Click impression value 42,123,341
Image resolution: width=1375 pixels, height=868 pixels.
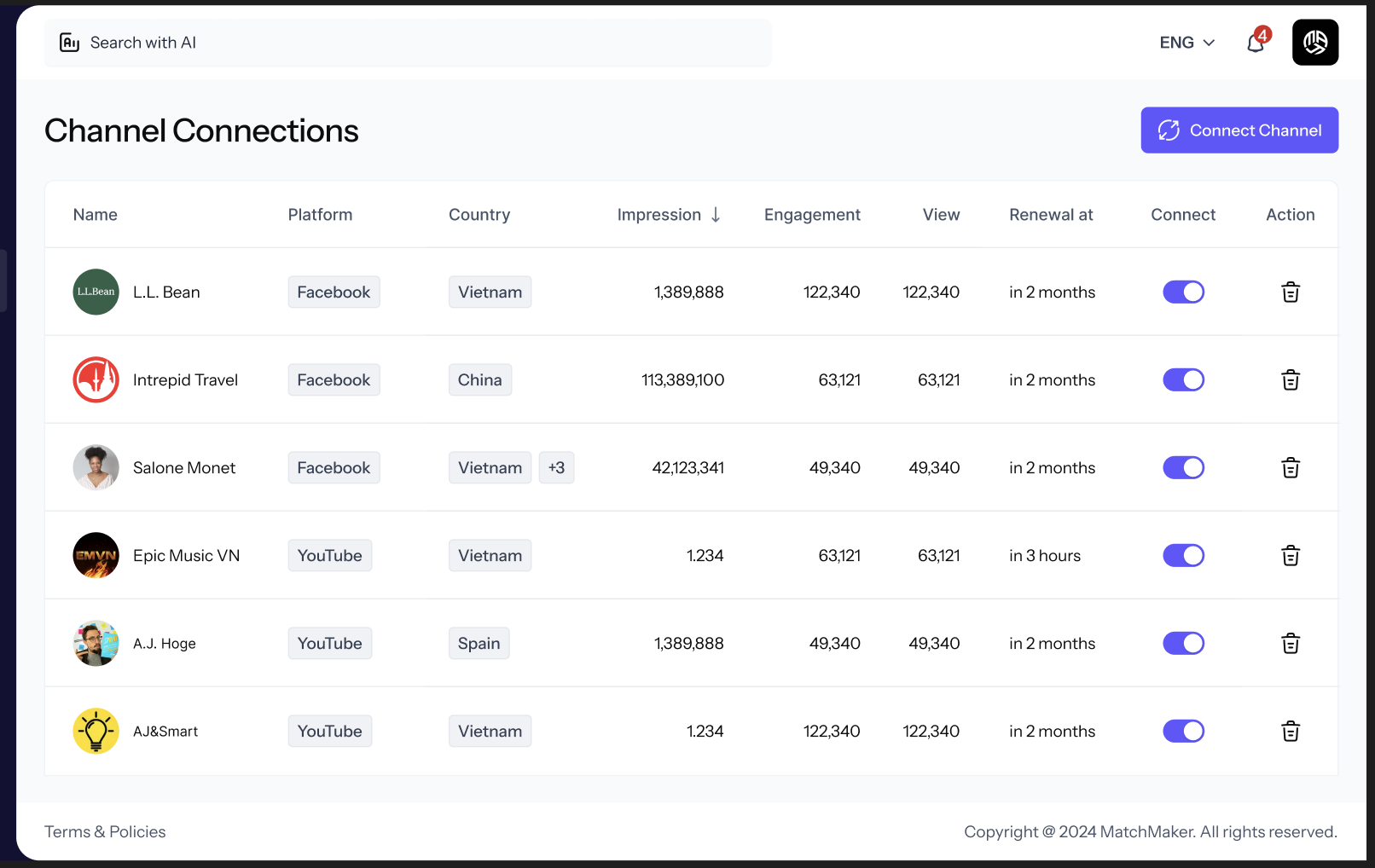coord(687,467)
